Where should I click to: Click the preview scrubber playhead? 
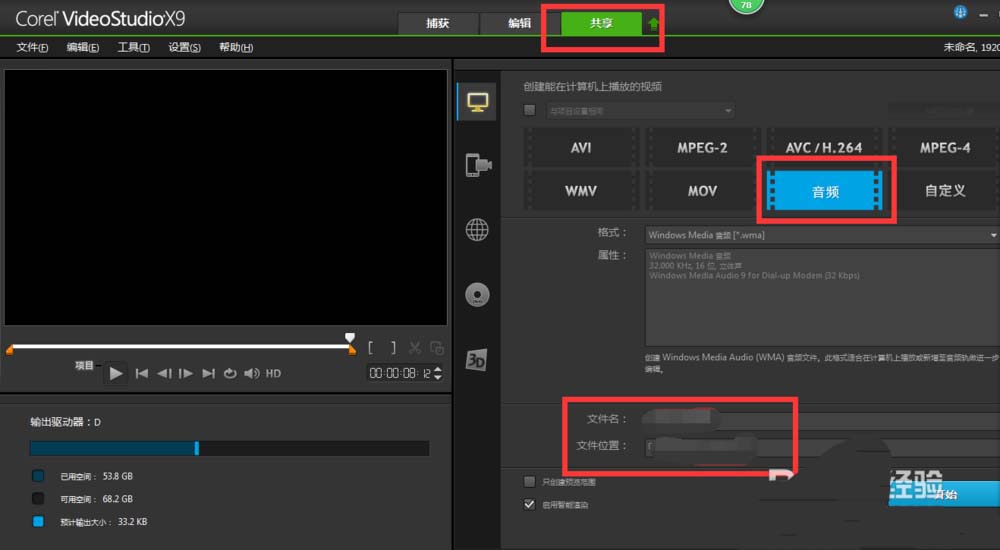tap(349, 338)
